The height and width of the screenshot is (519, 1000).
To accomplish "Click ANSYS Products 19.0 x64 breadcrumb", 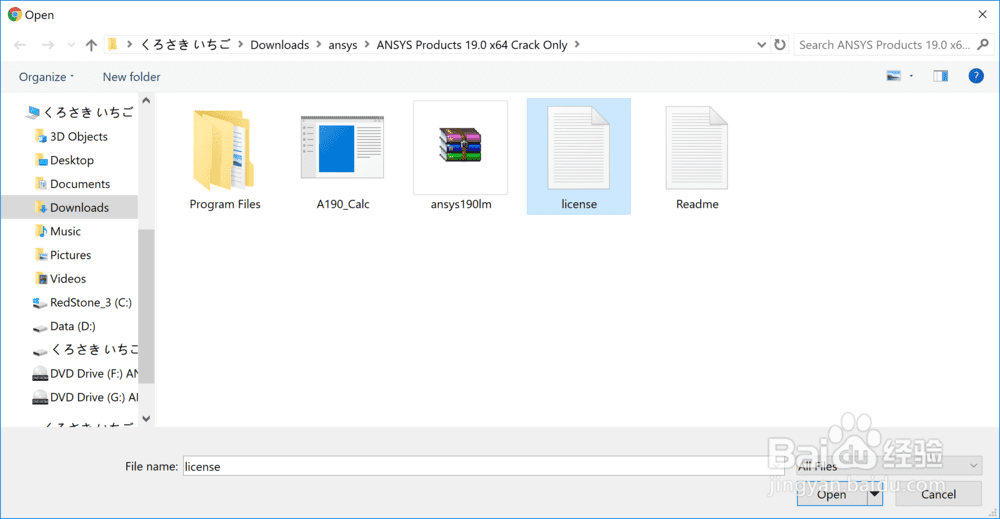I will pos(472,45).
